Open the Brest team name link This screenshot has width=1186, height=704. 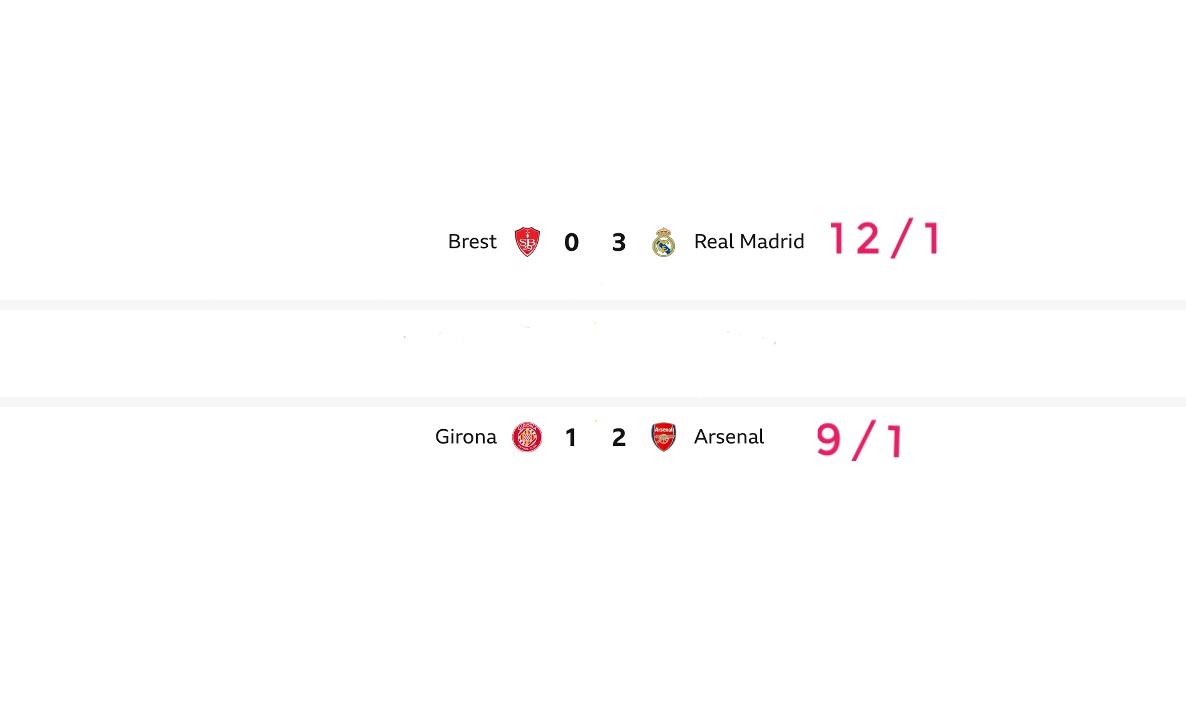tap(472, 241)
